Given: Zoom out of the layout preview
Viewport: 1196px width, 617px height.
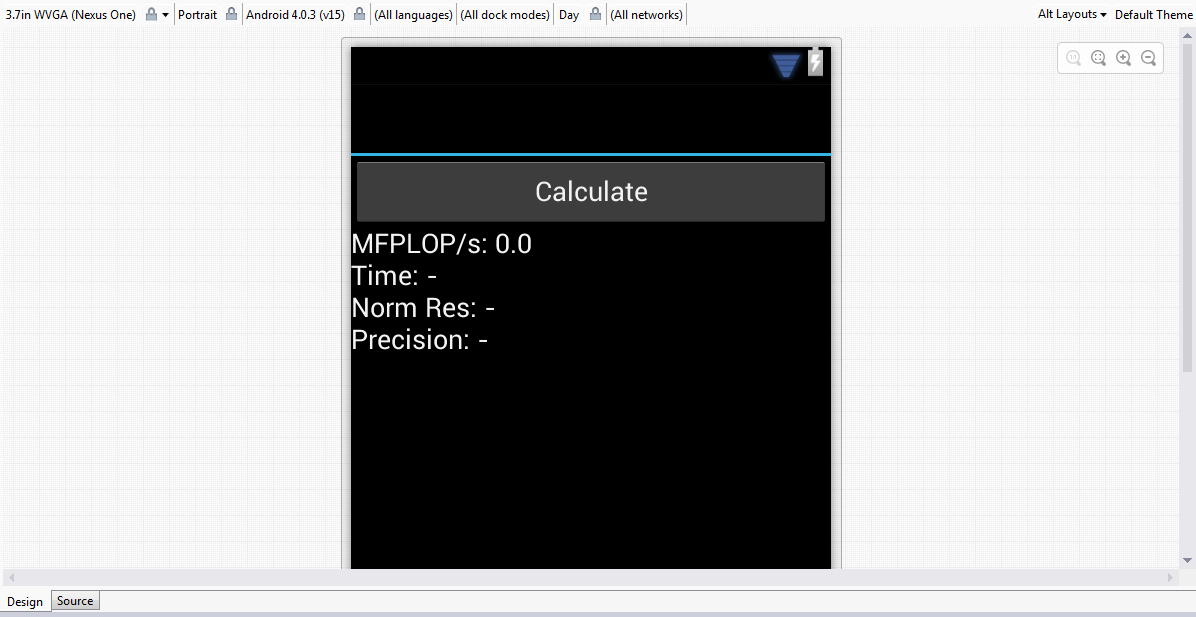Looking at the screenshot, I should pyautogui.click(x=1148, y=57).
